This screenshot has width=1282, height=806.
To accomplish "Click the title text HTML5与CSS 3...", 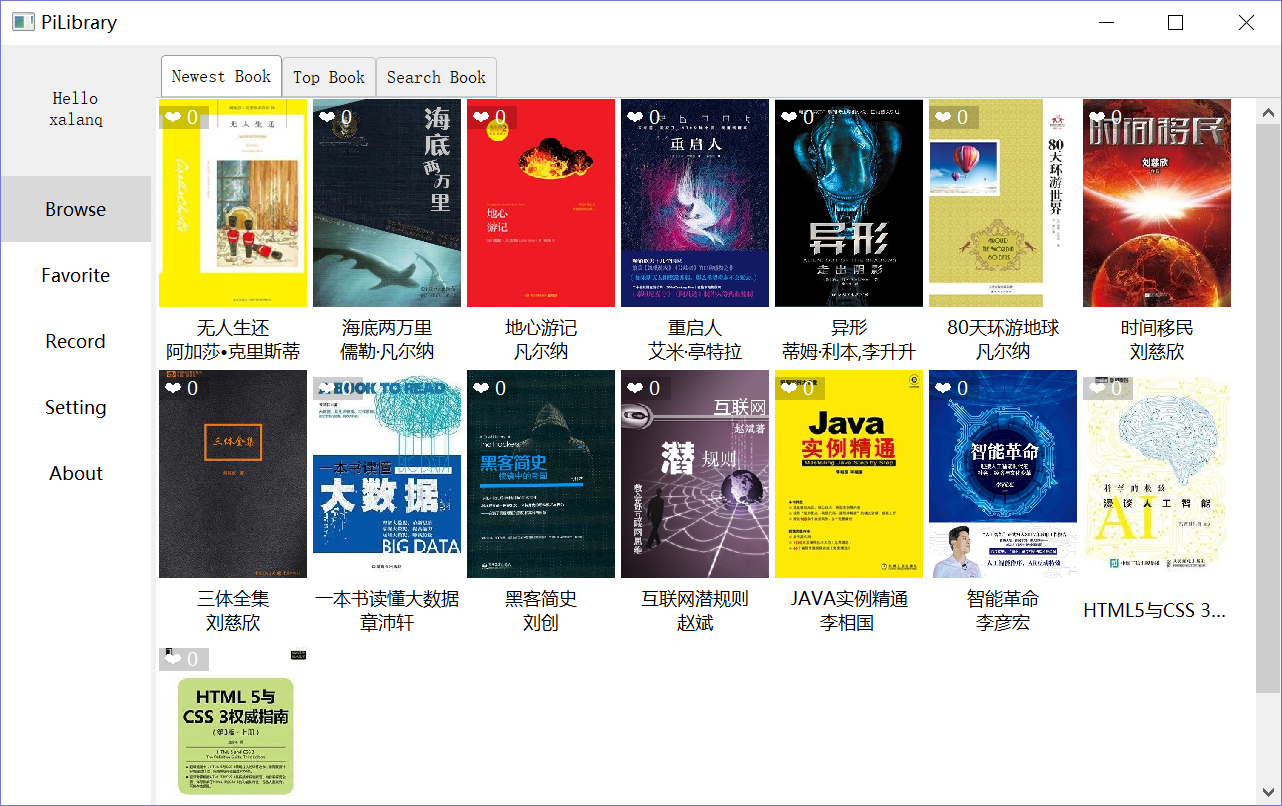I will click(1155, 610).
